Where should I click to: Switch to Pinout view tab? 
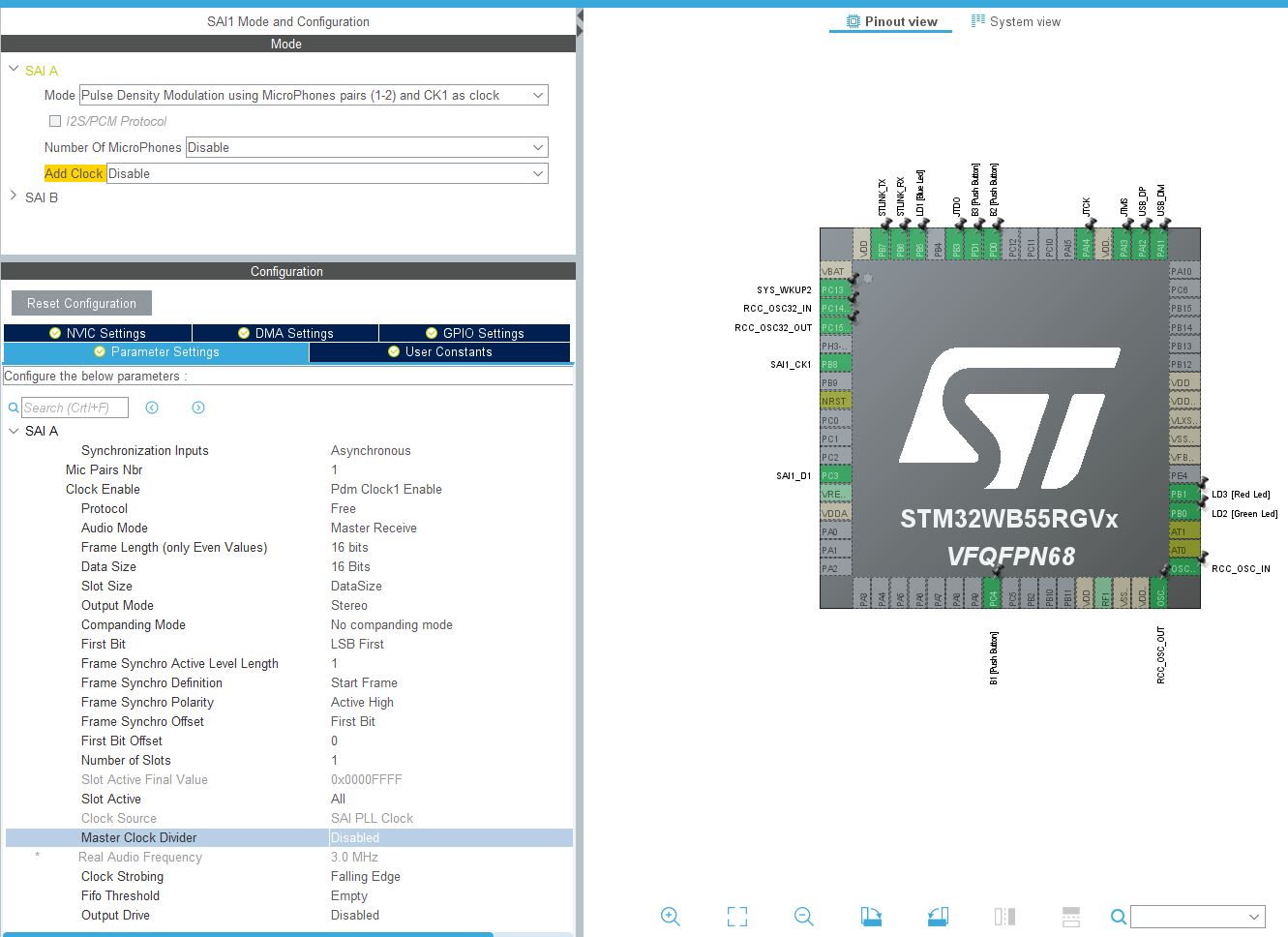point(891,21)
